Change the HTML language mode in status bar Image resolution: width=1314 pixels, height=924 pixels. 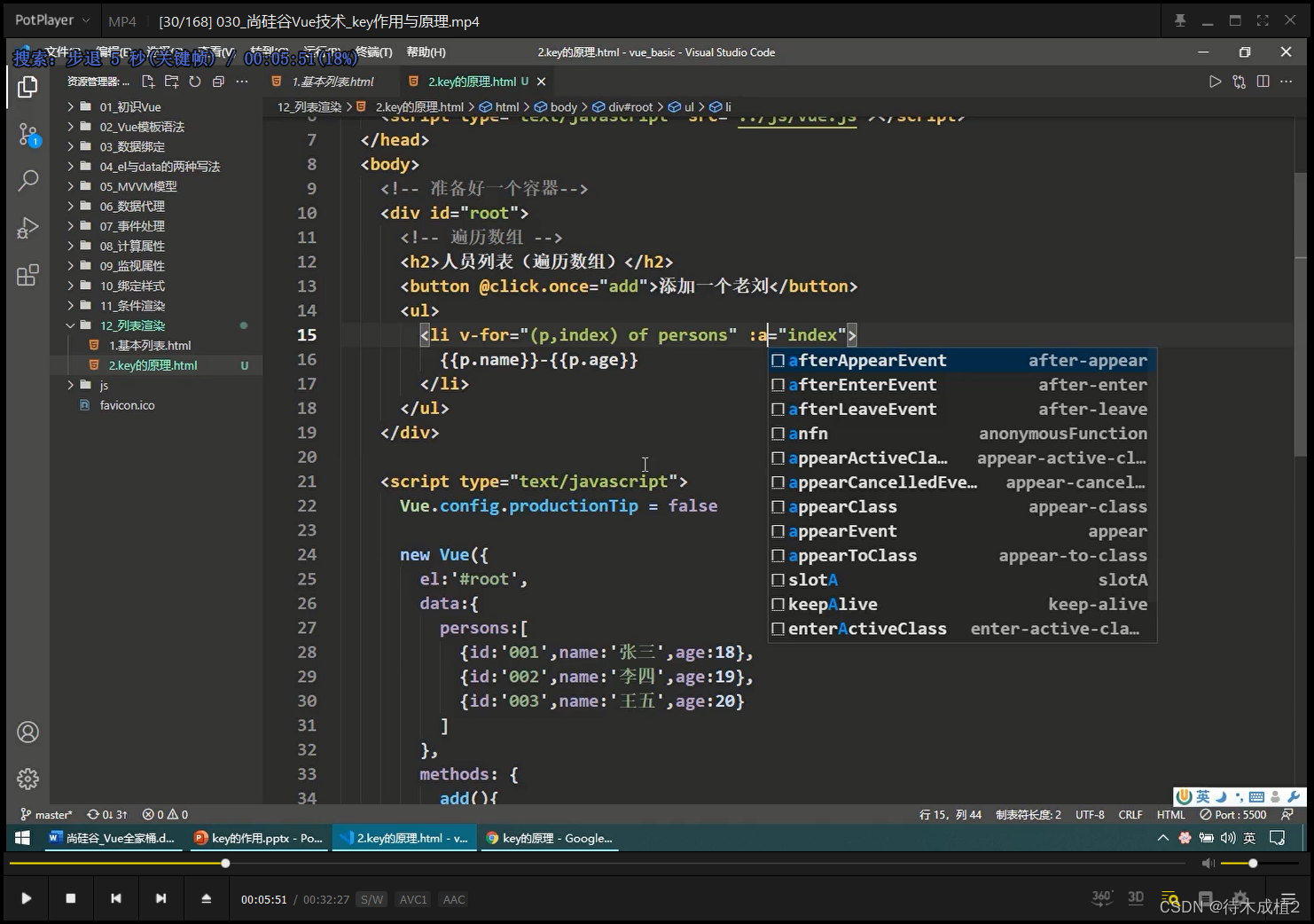click(x=1170, y=814)
